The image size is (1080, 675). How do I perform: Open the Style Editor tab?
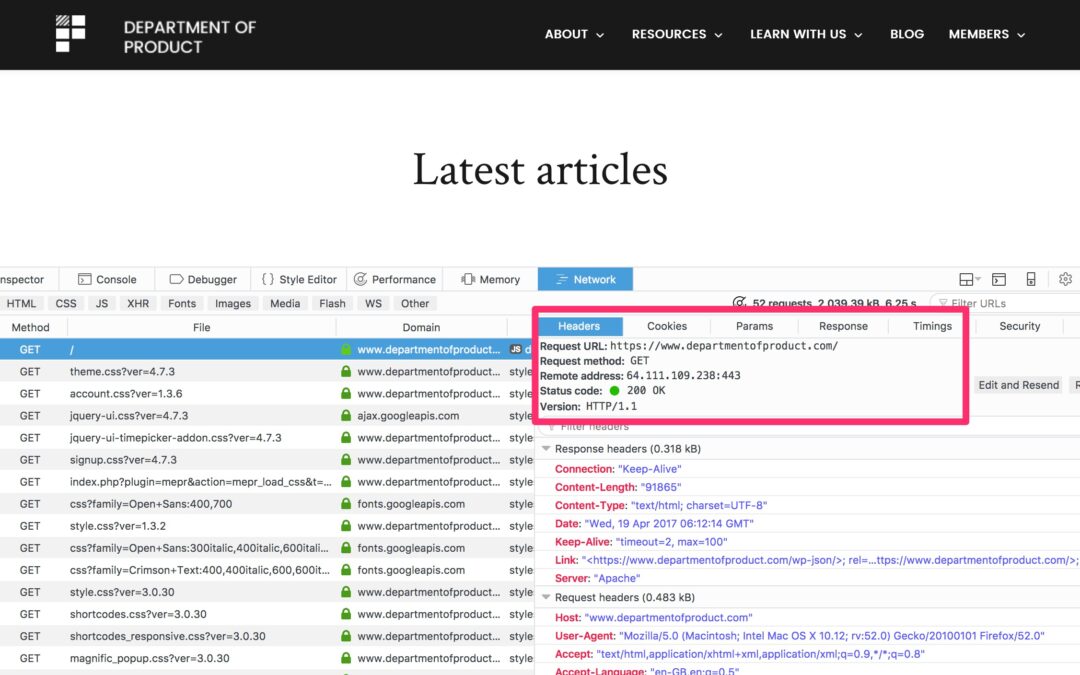[299, 279]
